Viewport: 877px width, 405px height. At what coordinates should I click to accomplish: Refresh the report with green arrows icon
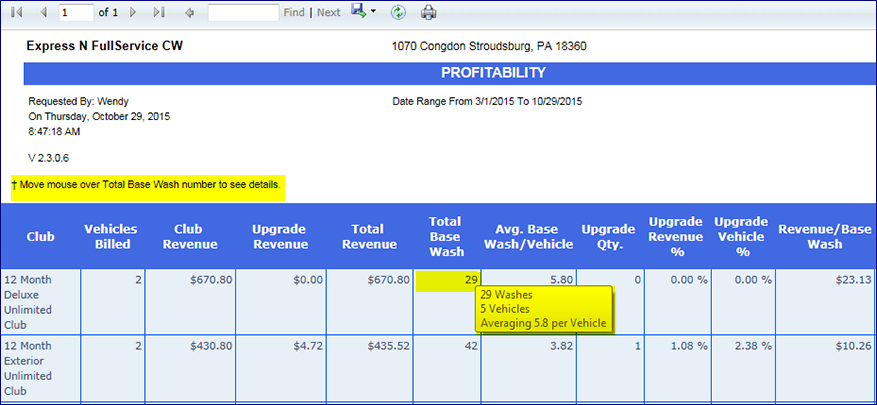[x=398, y=13]
